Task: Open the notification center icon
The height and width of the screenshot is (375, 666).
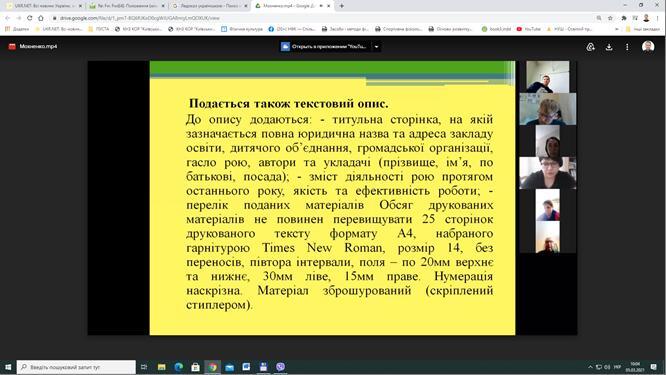Action: (x=653, y=367)
